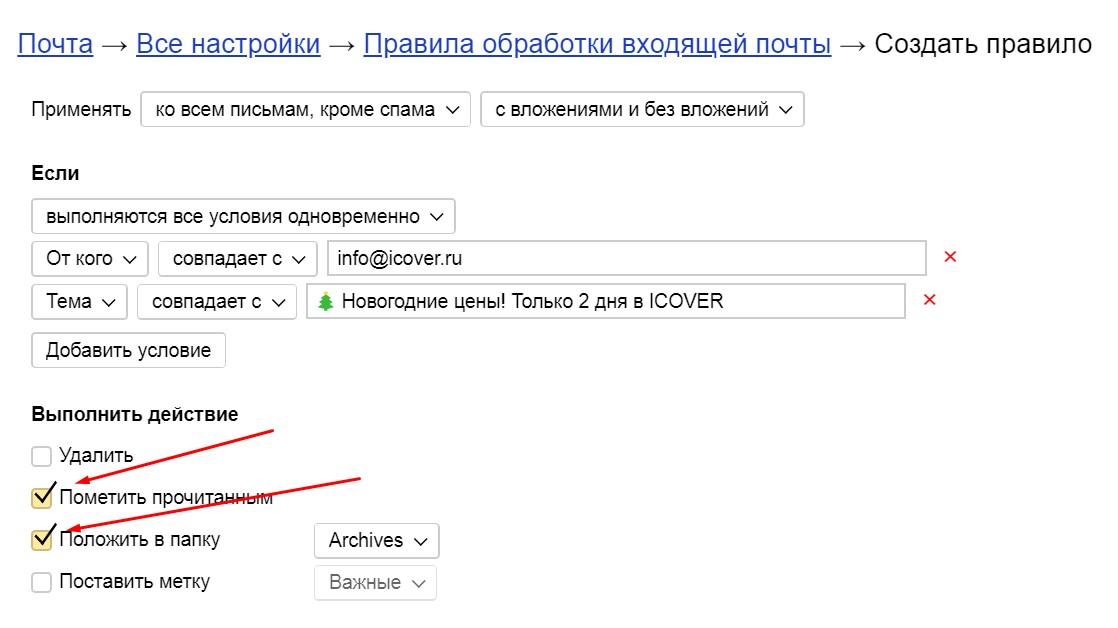Open the 'ко всем письмам, кроме спама' dropdown
This screenshot has width=1118, height=628.
tap(305, 110)
